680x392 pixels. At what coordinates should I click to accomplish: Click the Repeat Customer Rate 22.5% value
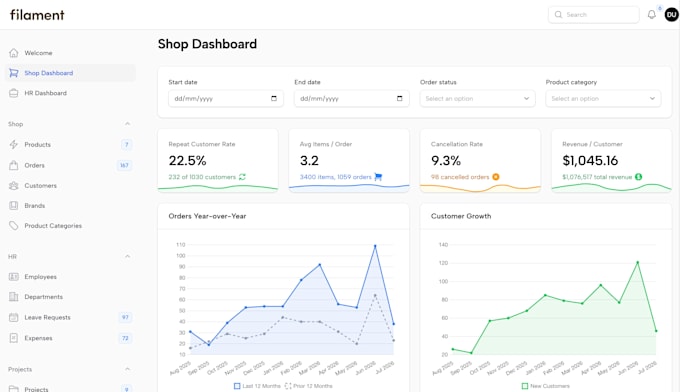tap(187, 160)
